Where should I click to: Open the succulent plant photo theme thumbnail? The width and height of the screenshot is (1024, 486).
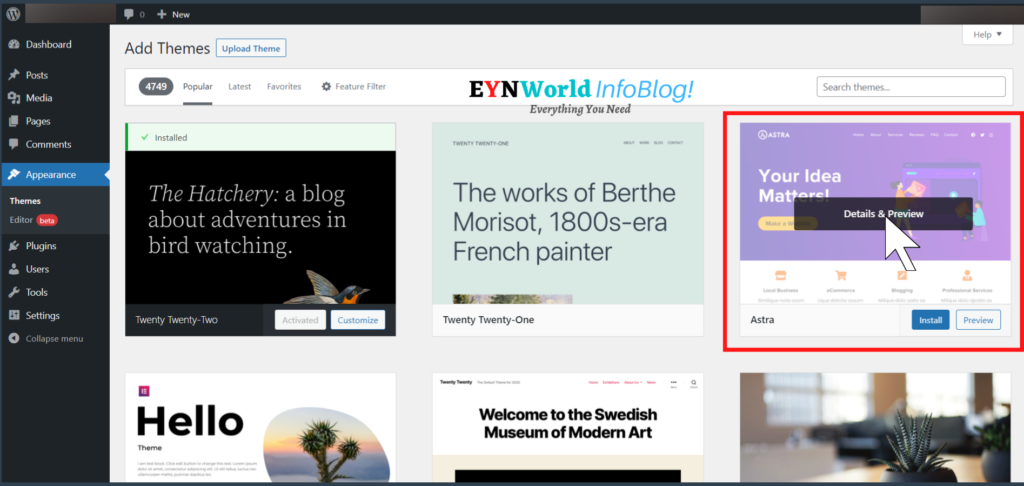(x=875, y=428)
